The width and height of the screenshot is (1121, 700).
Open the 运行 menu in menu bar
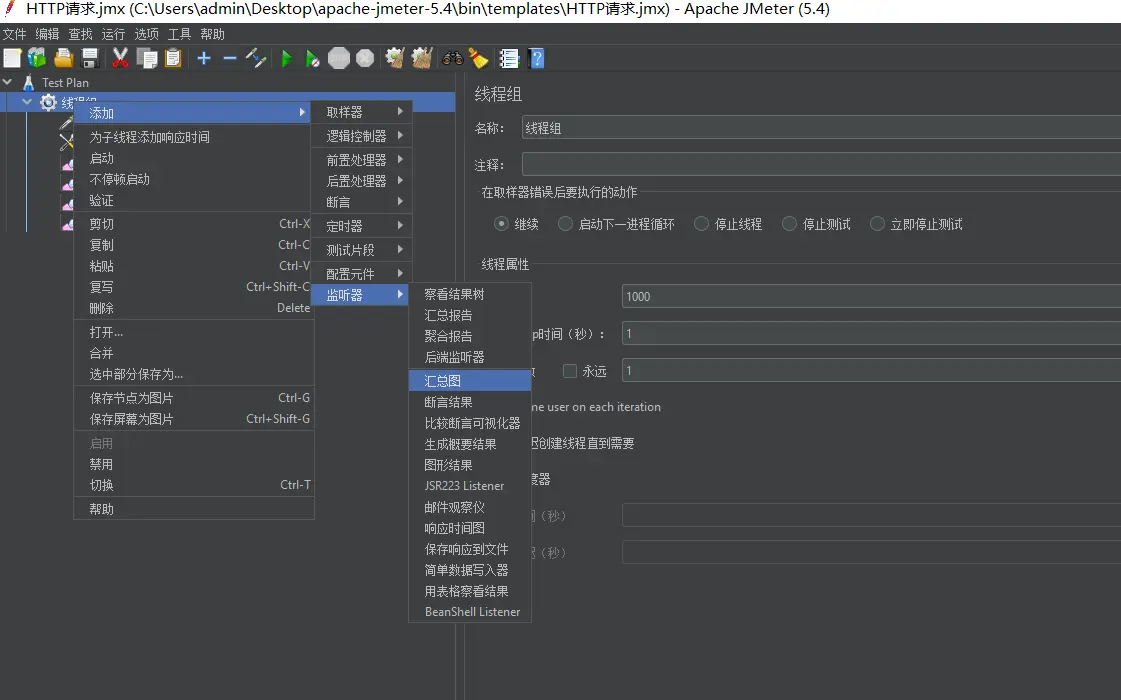tap(113, 34)
